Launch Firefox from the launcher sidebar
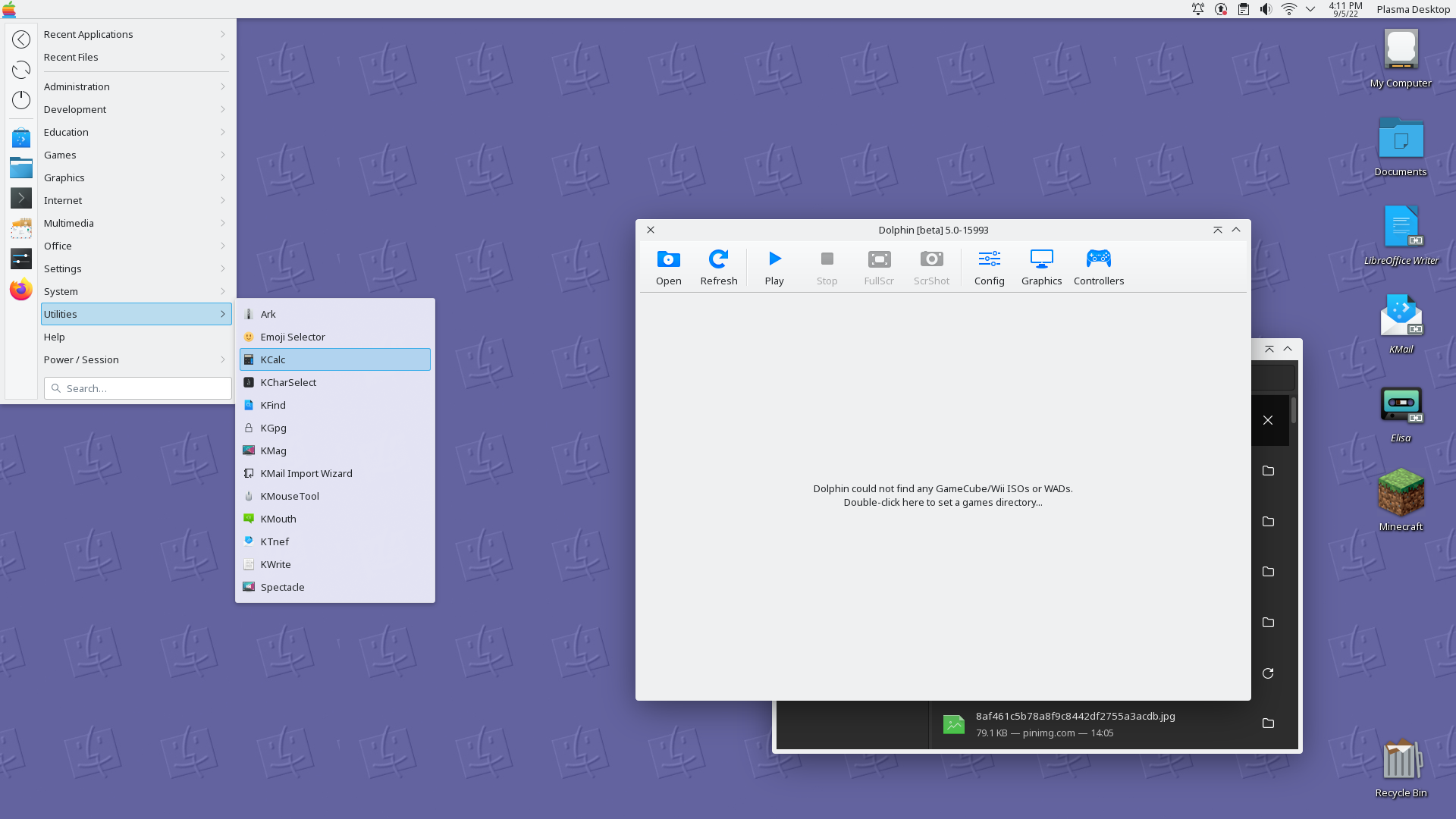 21,290
